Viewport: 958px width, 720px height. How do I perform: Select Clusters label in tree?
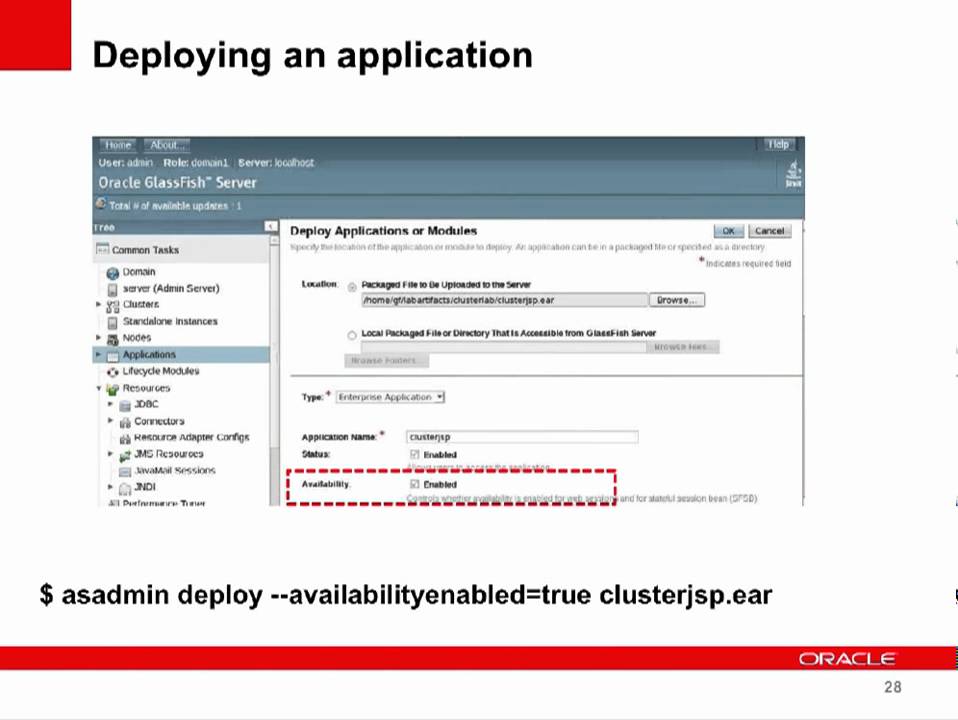click(141, 304)
